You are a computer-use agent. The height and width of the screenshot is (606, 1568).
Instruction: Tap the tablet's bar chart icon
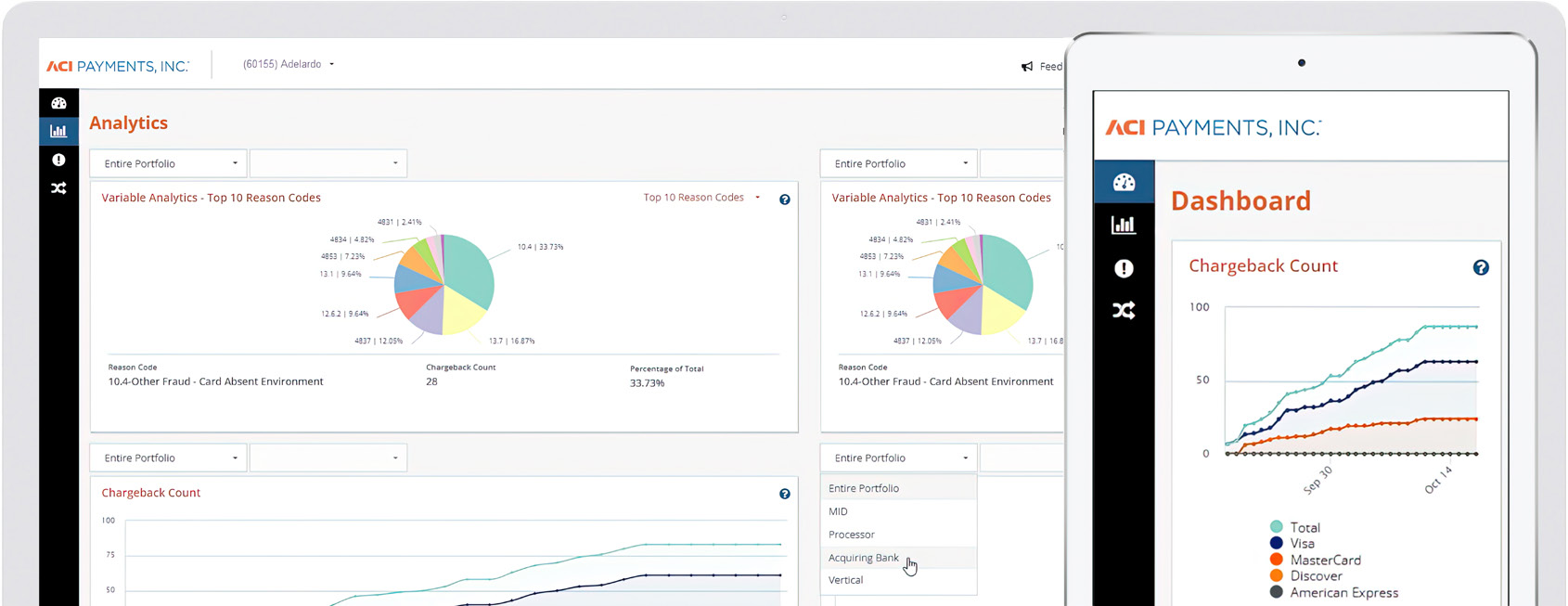coord(1124,225)
